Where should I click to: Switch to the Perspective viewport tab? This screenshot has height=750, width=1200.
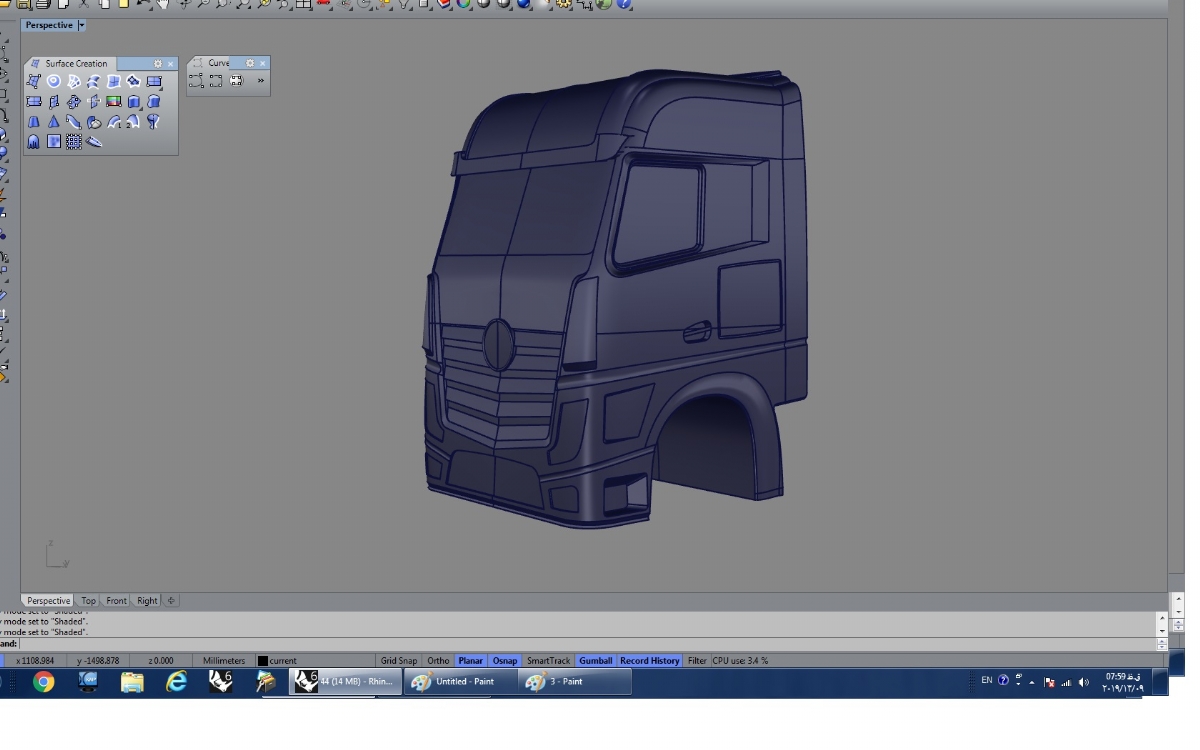(x=49, y=601)
